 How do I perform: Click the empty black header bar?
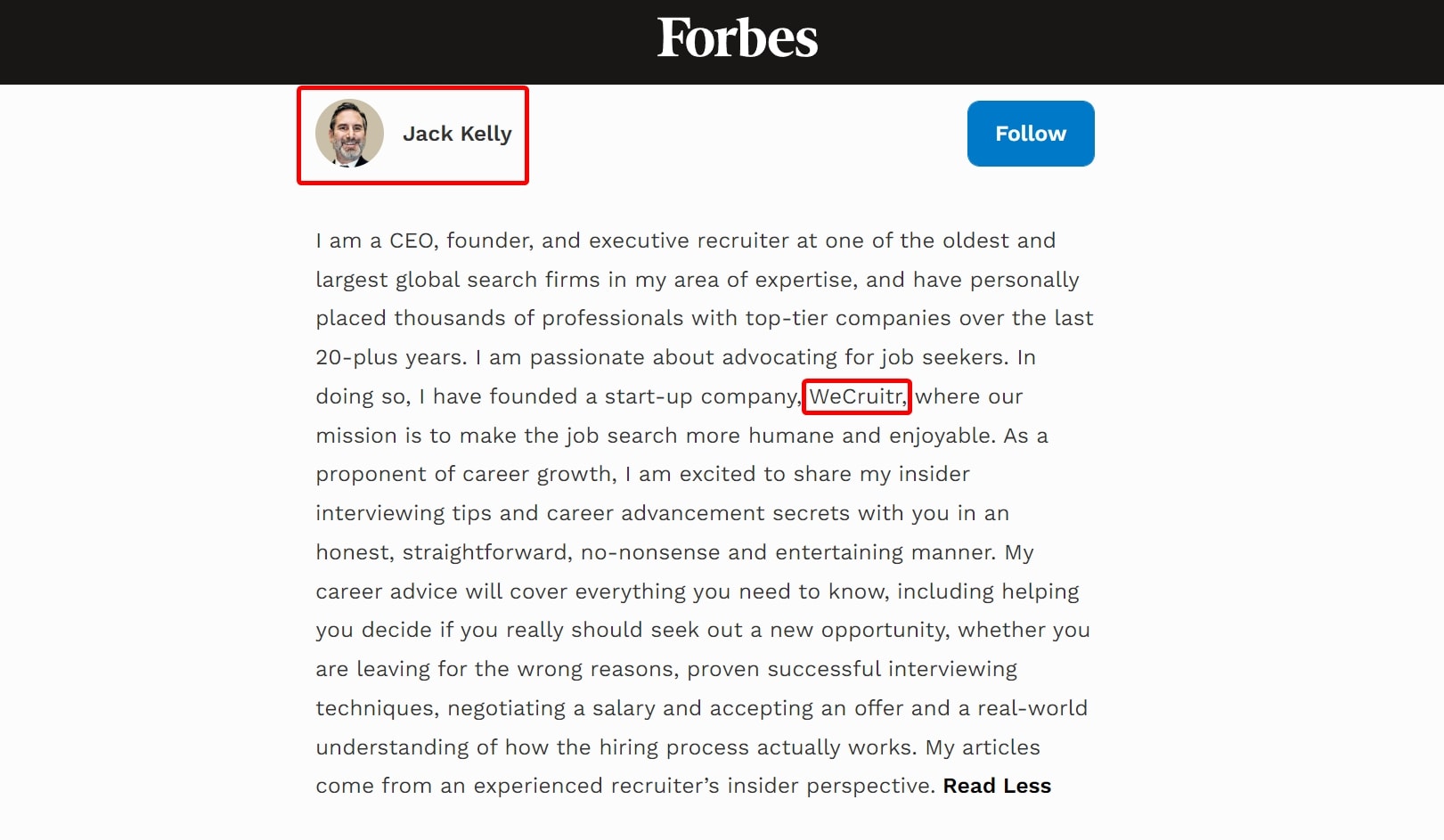pyautogui.click(x=267, y=42)
